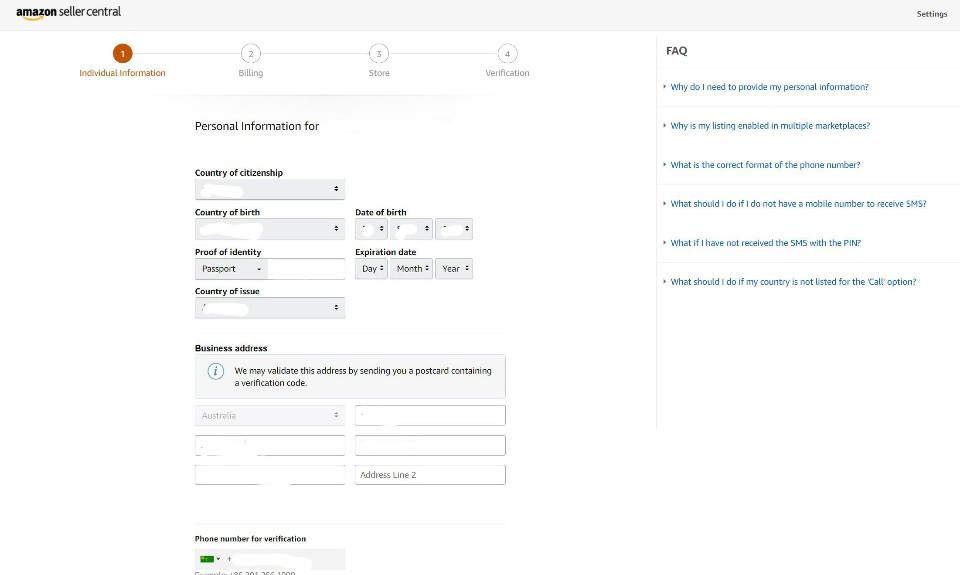Open the Expiration date Year dropdown
The image size is (960, 575).
(454, 268)
